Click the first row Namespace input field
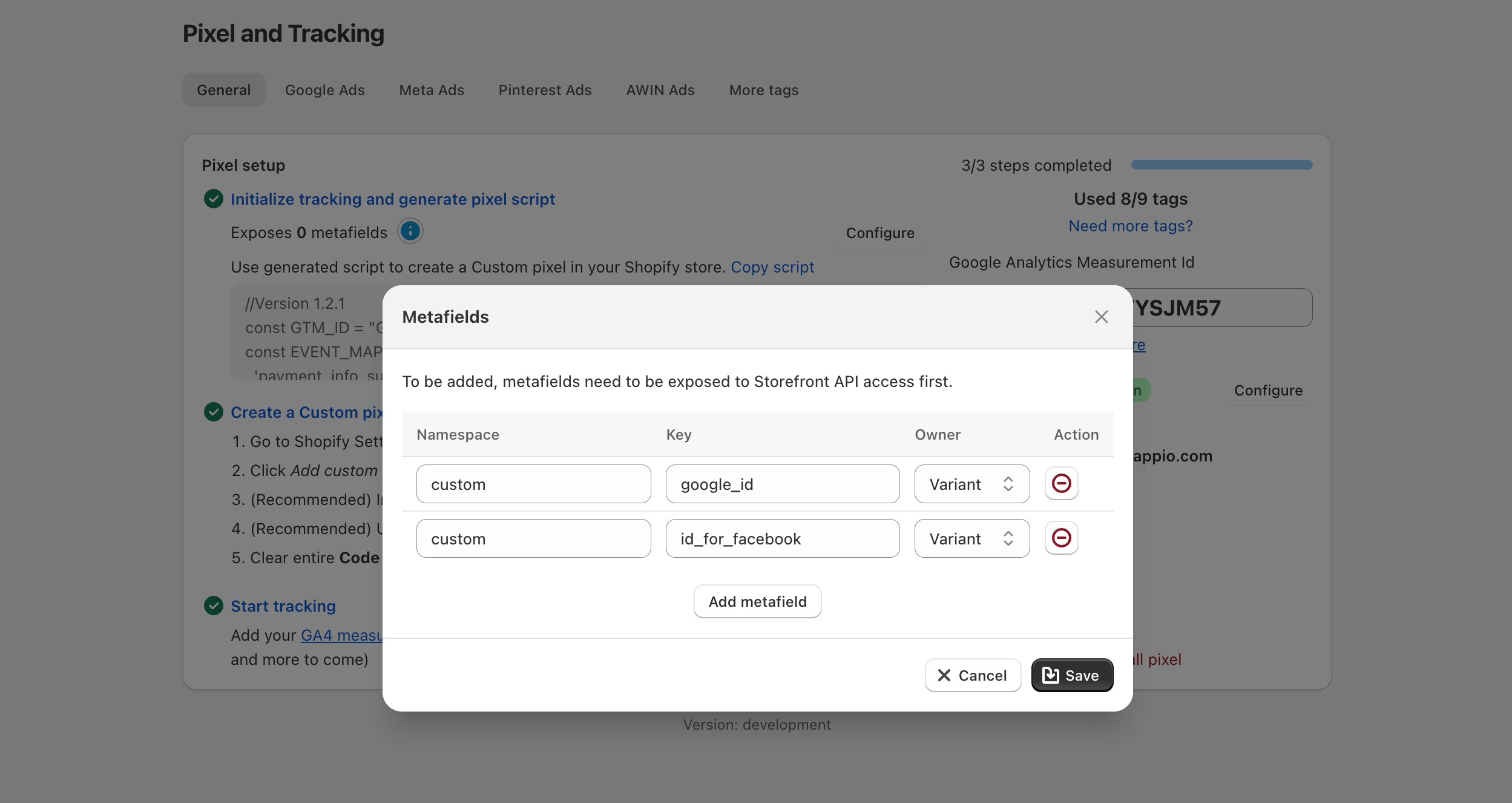Image resolution: width=1512 pixels, height=803 pixels. coord(533,484)
